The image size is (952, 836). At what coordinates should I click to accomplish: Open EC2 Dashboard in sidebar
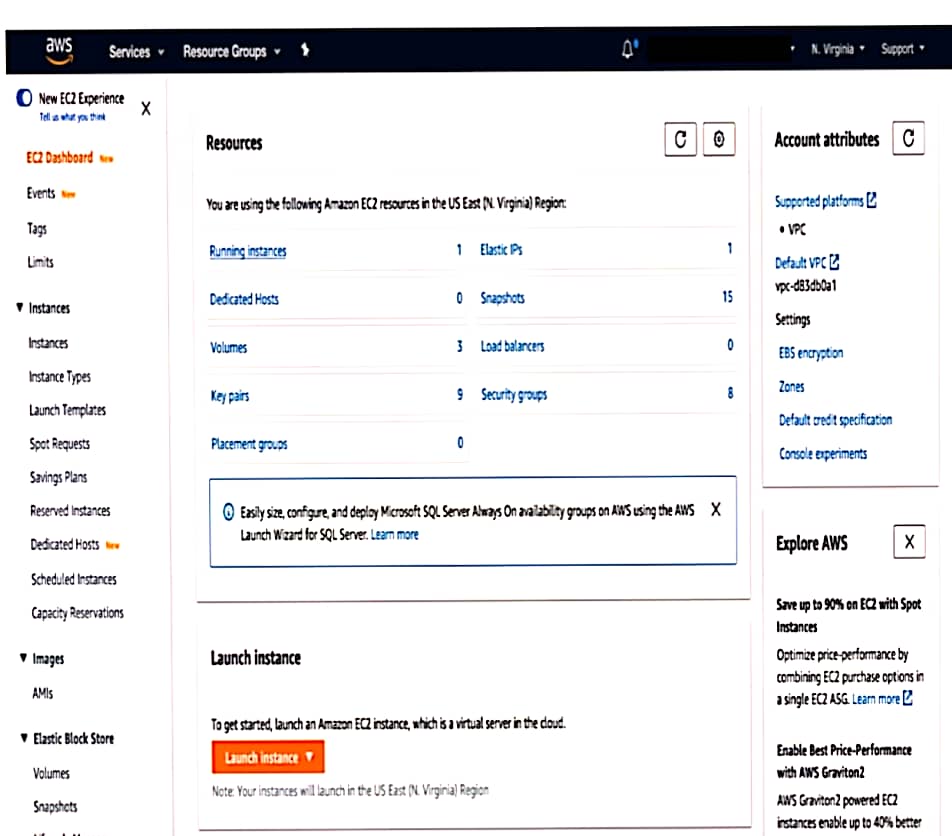[x=60, y=158]
